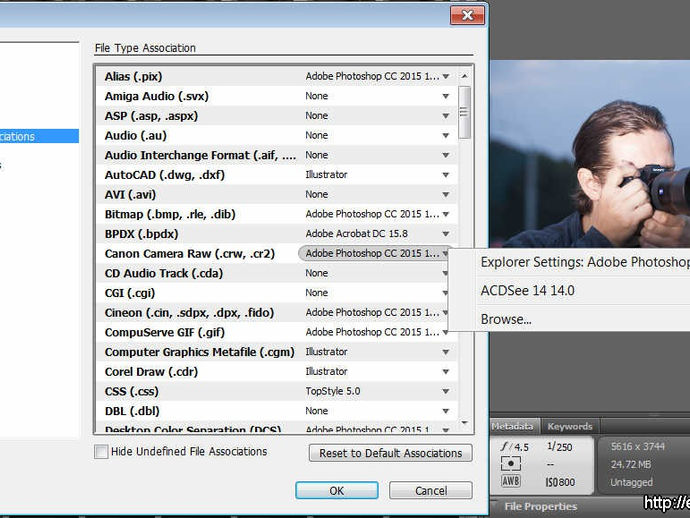This screenshot has height=518, width=690.
Task: Click the 24.72 MB file size value
Action: tap(631, 464)
